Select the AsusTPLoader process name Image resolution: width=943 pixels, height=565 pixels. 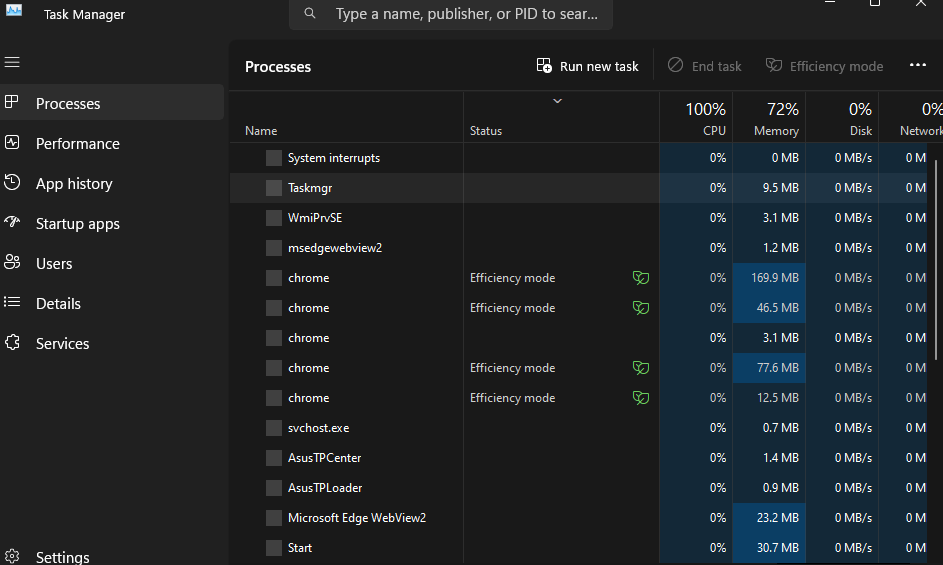coord(325,488)
